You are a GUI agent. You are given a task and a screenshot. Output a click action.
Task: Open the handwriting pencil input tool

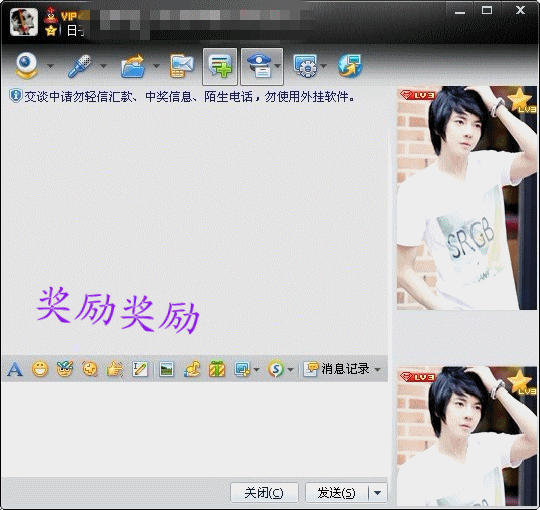coord(140,370)
